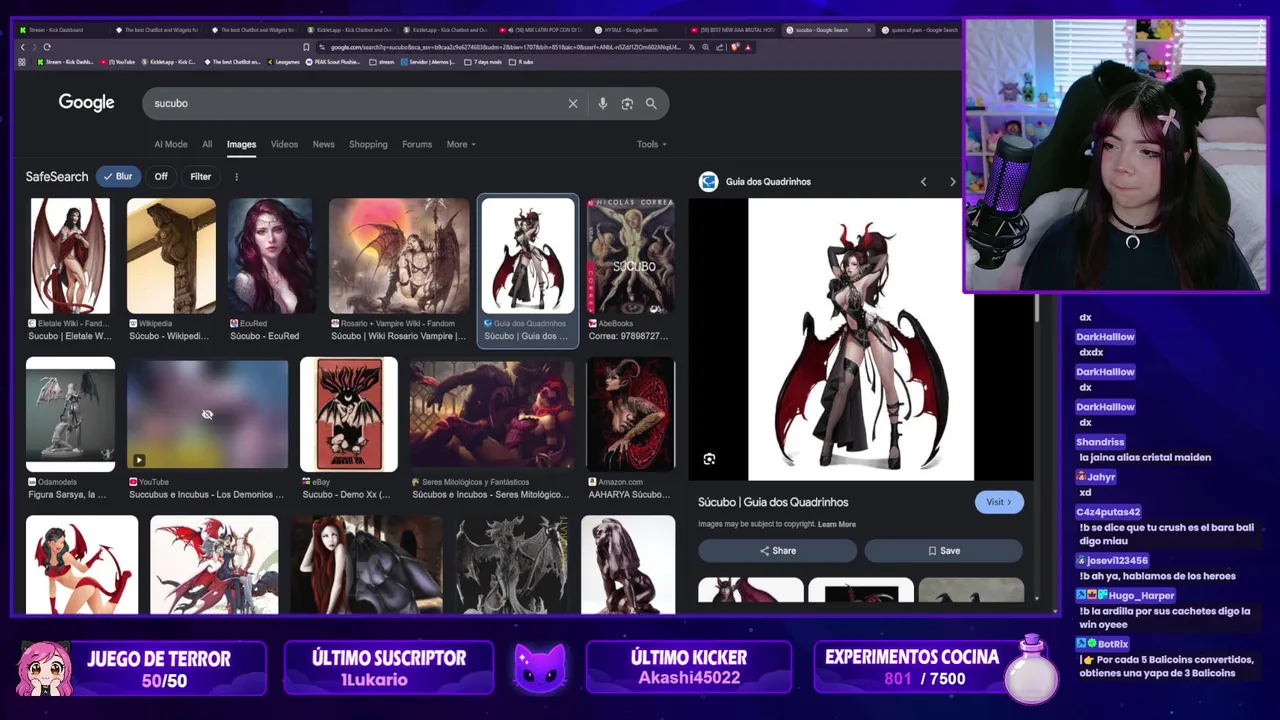Open the YouTube bookmark

pyautogui.click(x=120, y=62)
